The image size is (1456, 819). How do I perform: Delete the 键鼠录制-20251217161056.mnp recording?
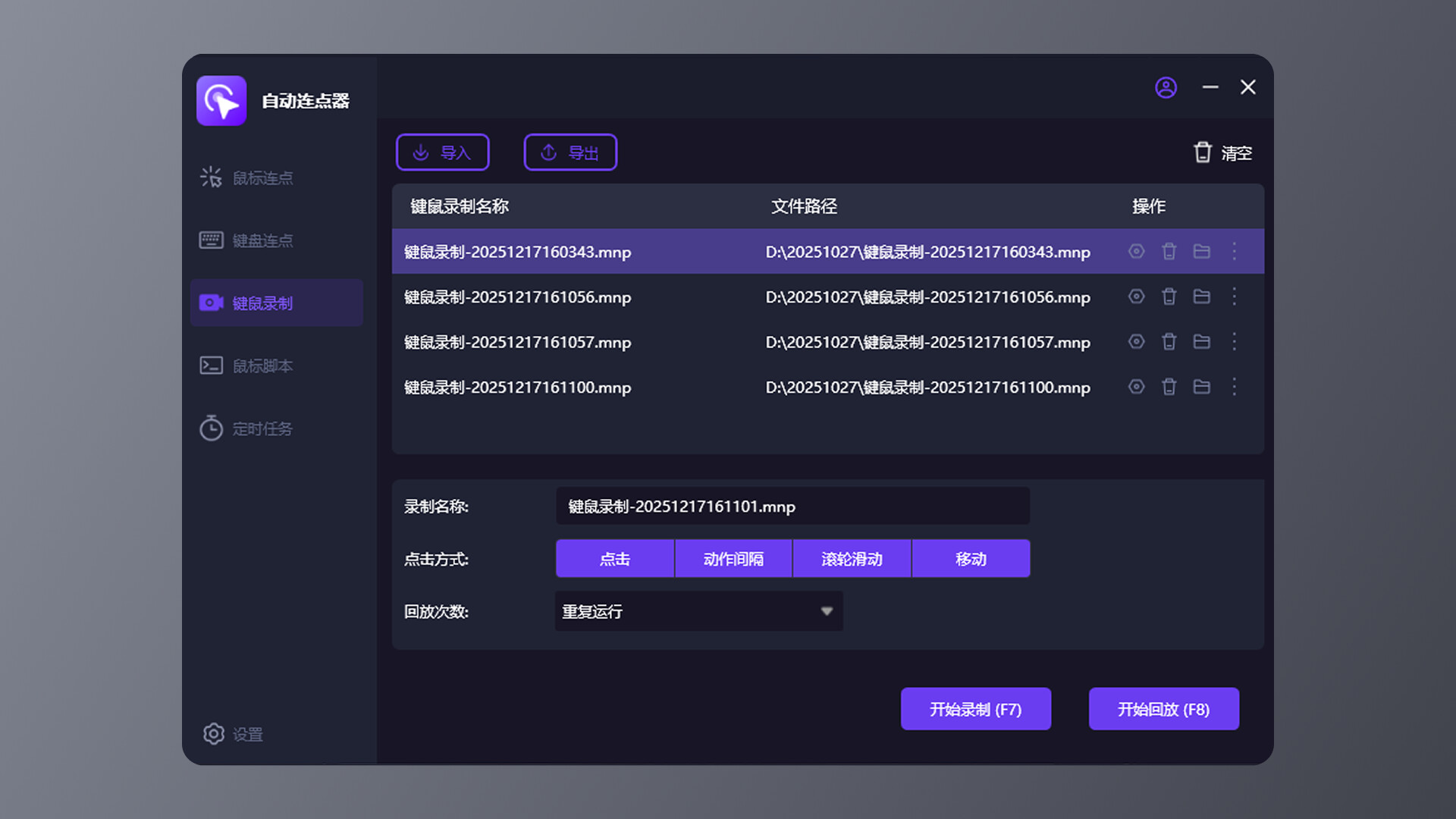[x=1169, y=297]
